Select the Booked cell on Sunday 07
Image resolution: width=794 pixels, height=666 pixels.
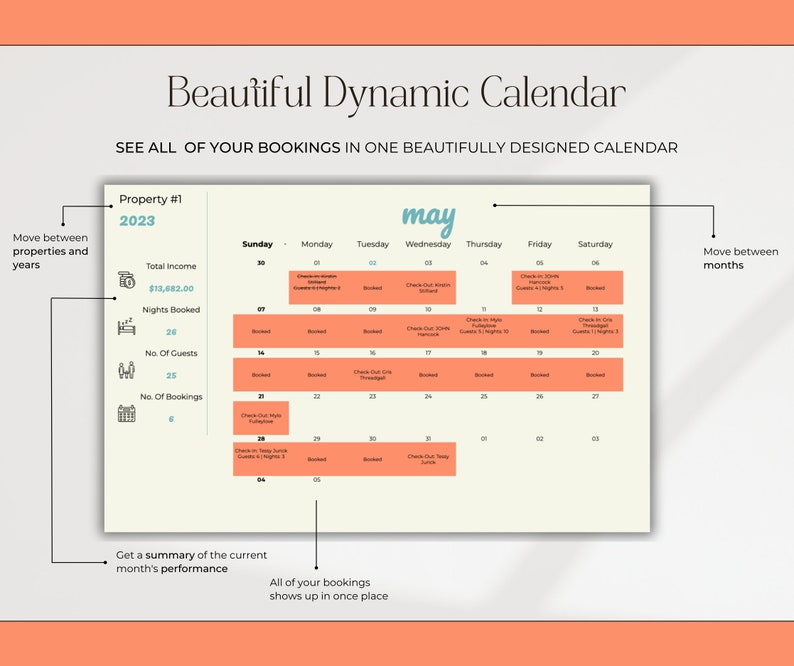pyautogui.click(x=261, y=331)
